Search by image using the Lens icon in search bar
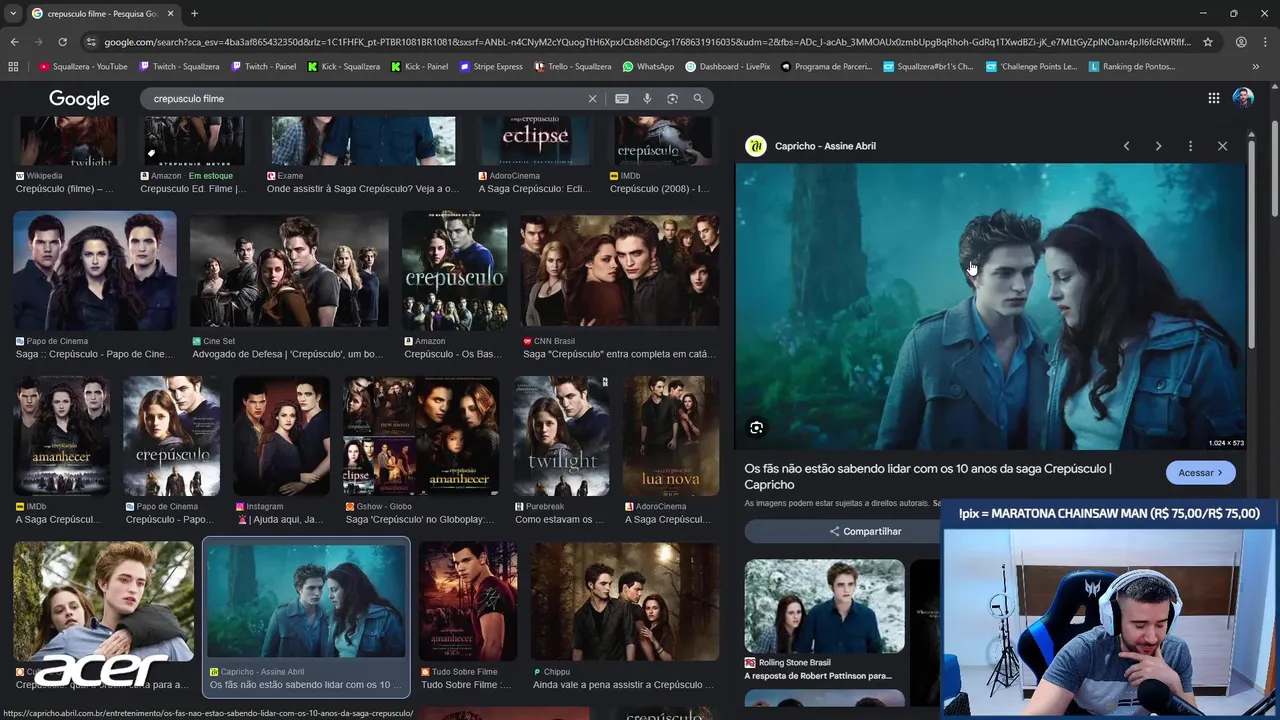The image size is (1280, 720). (x=672, y=99)
